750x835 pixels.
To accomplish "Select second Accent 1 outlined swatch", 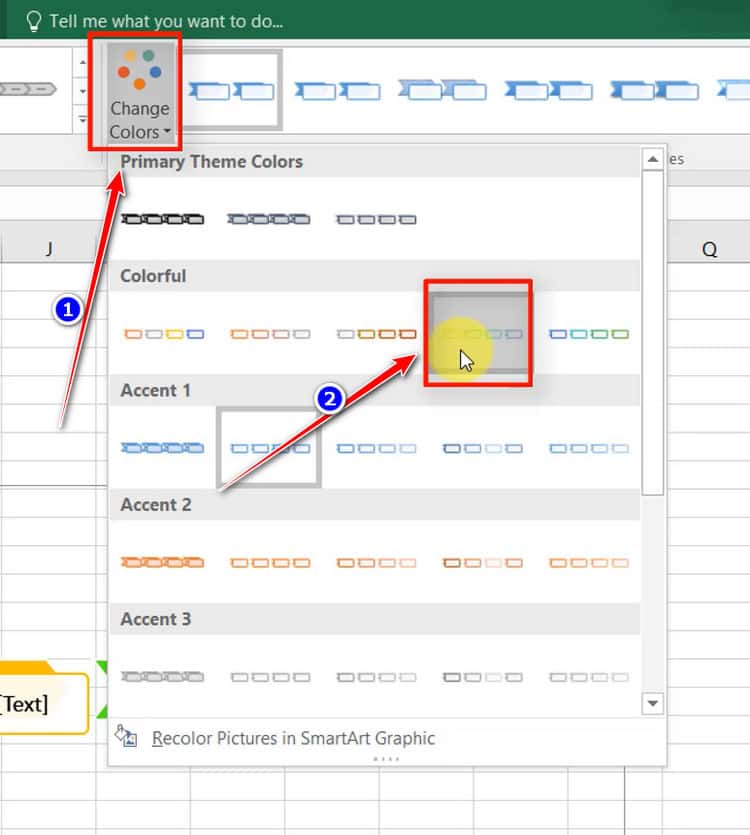I will (x=269, y=447).
